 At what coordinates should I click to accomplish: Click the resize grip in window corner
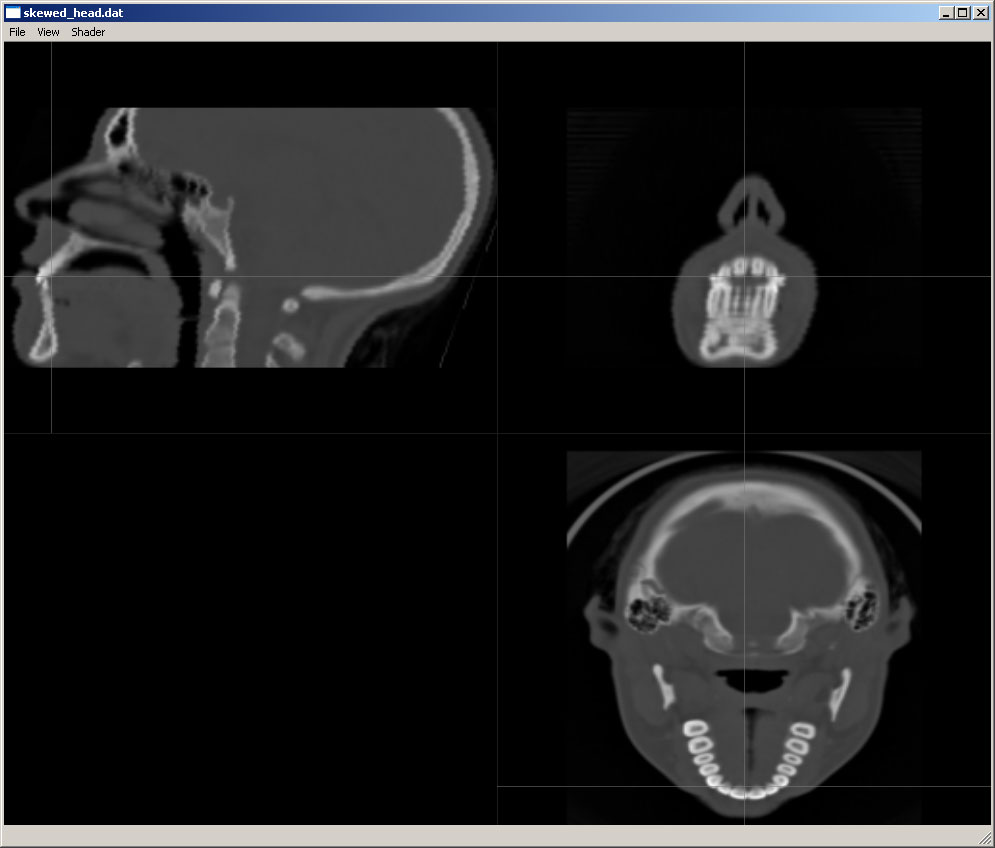985,838
